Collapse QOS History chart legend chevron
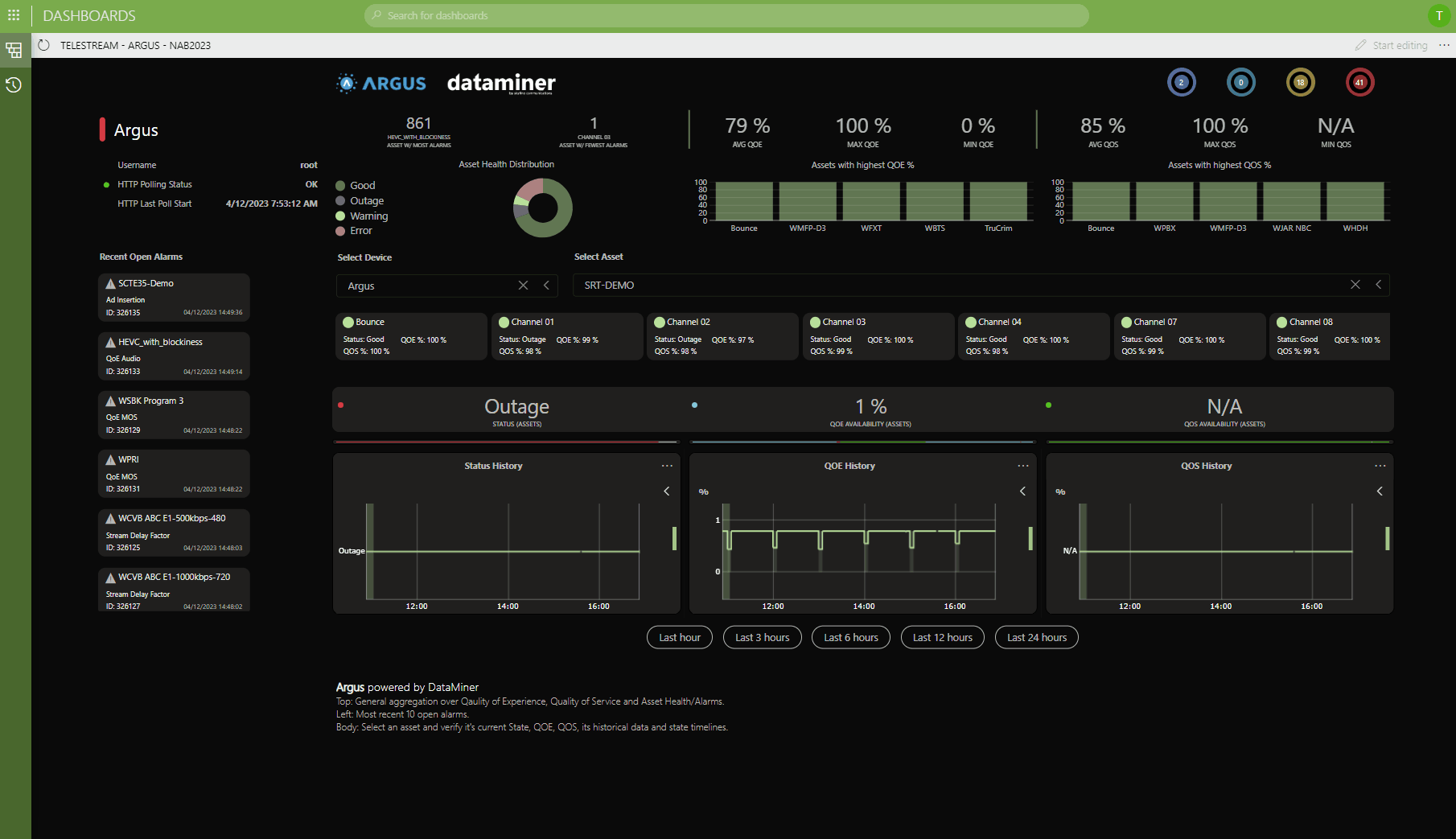The height and width of the screenshot is (839, 1456). pyautogui.click(x=1380, y=491)
